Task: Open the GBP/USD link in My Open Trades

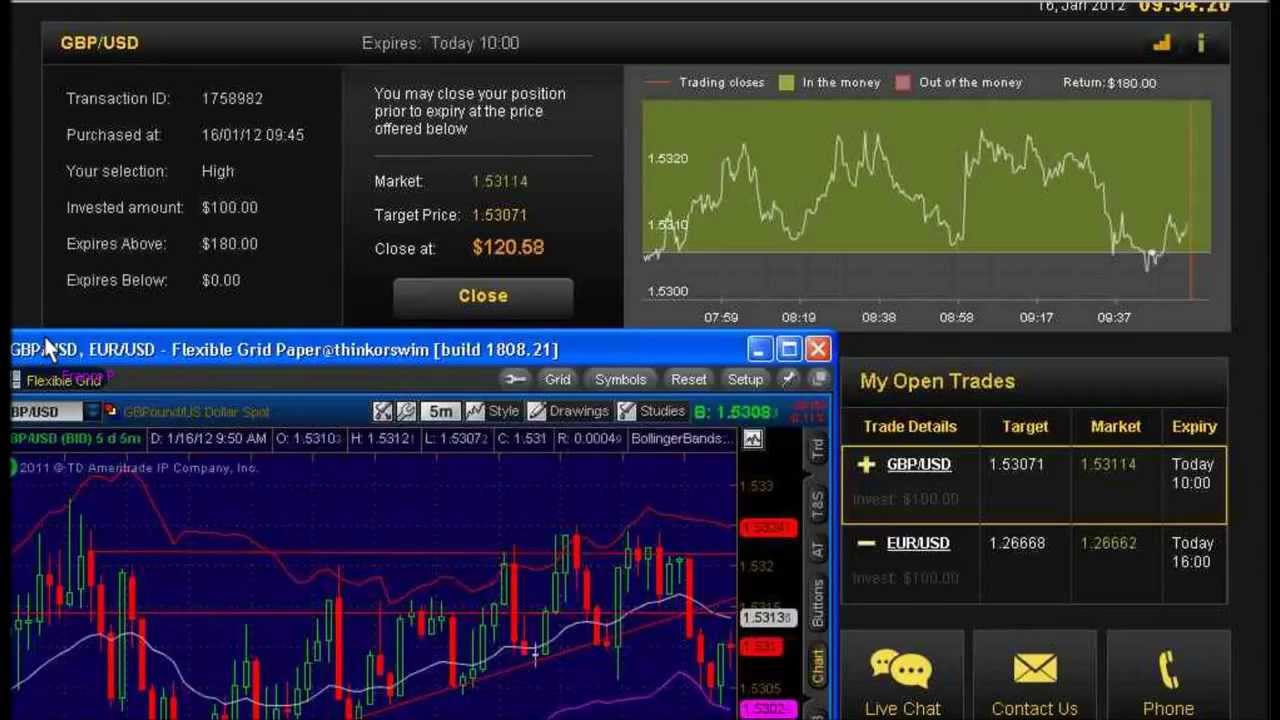Action: pos(918,464)
